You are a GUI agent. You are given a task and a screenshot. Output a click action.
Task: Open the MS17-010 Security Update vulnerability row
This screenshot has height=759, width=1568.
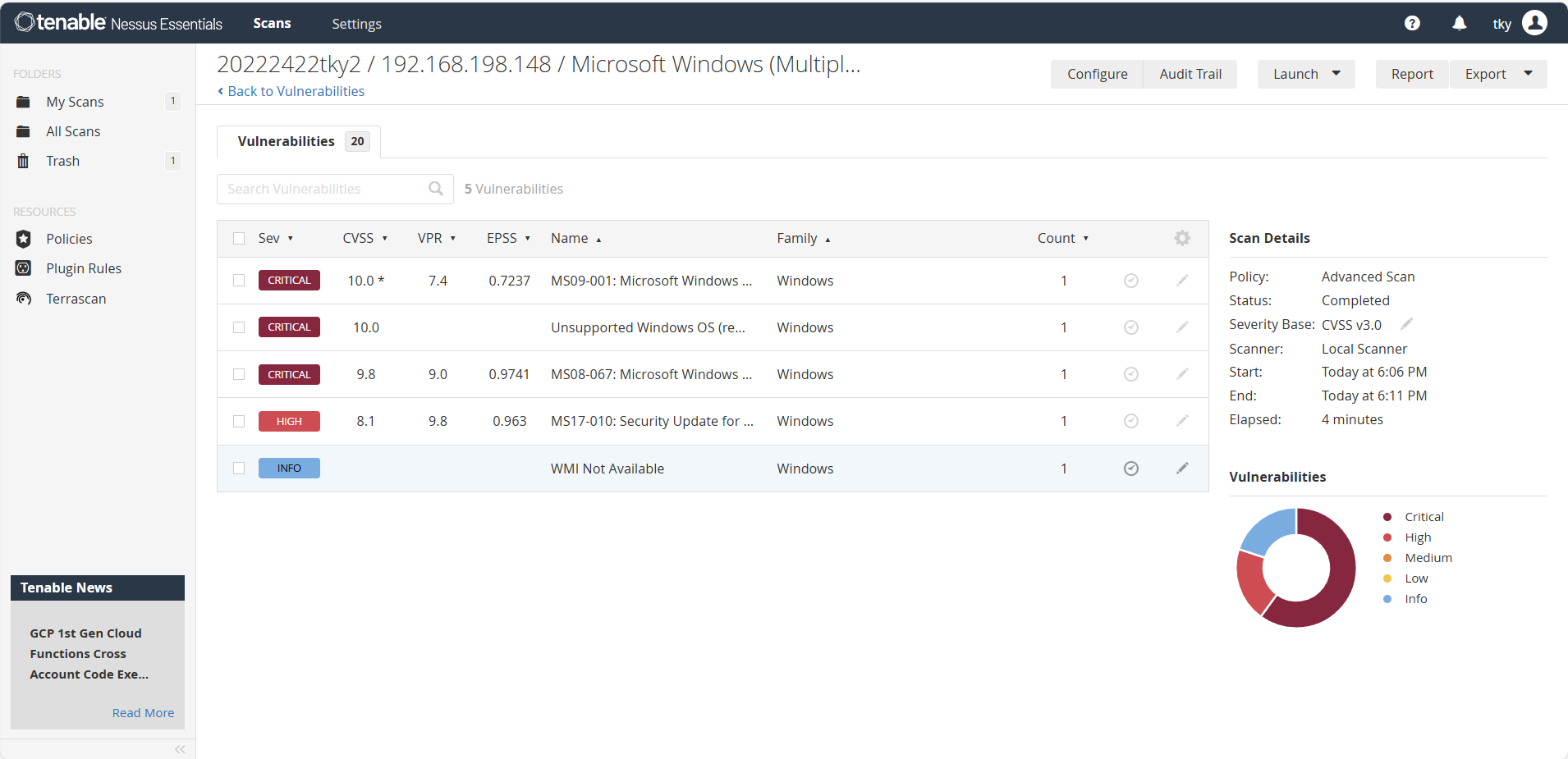click(x=713, y=421)
